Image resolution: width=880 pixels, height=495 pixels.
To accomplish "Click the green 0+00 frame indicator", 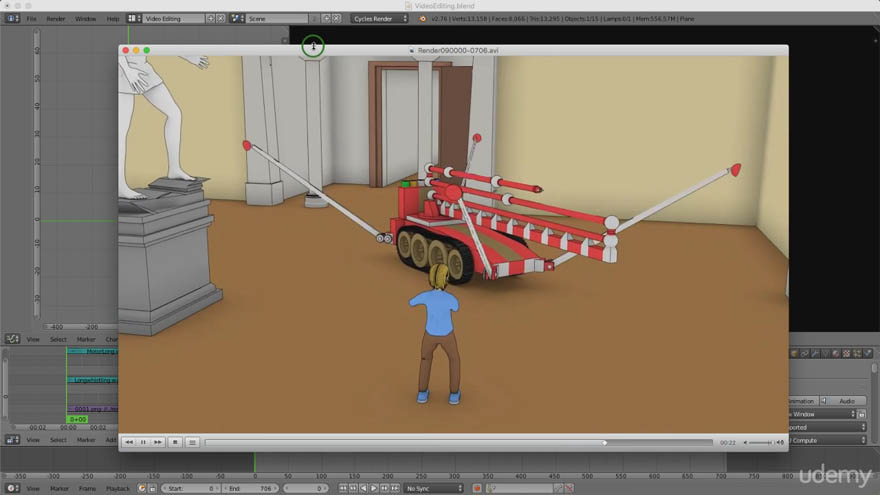I will pyautogui.click(x=77, y=419).
